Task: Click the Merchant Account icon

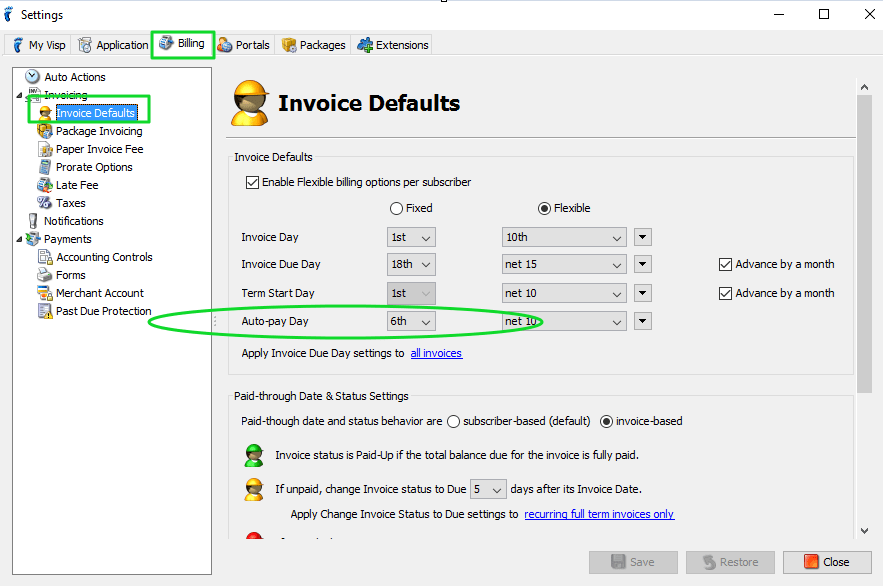Action: click(x=45, y=293)
